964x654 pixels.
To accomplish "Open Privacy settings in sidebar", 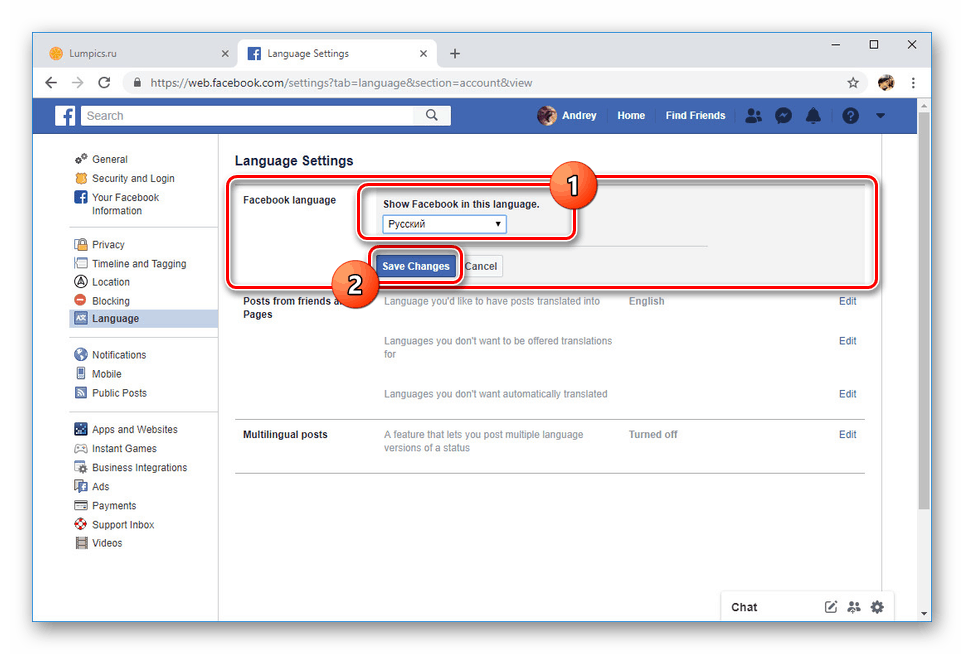I will tap(108, 245).
